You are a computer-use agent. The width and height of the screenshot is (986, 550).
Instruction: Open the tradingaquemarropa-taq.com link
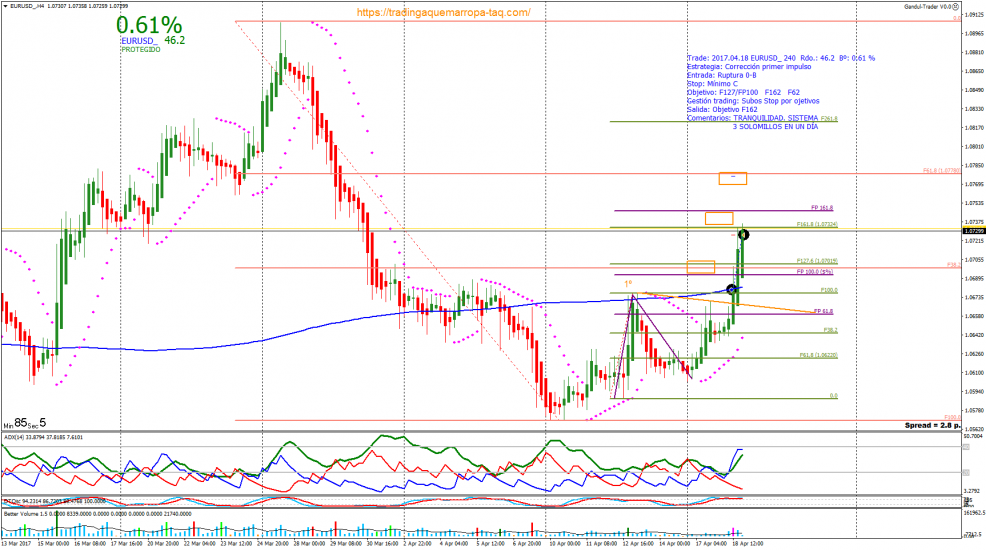pyautogui.click(x=442, y=12)
